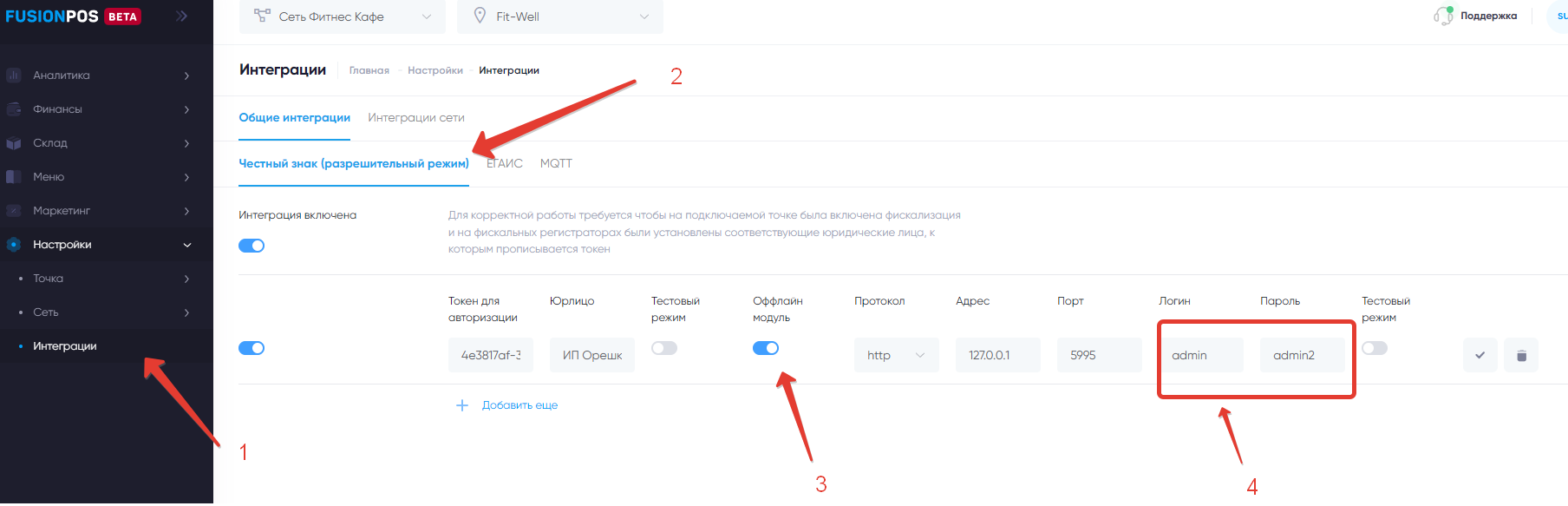Click the Логин field containing admin

[1201, 355]
